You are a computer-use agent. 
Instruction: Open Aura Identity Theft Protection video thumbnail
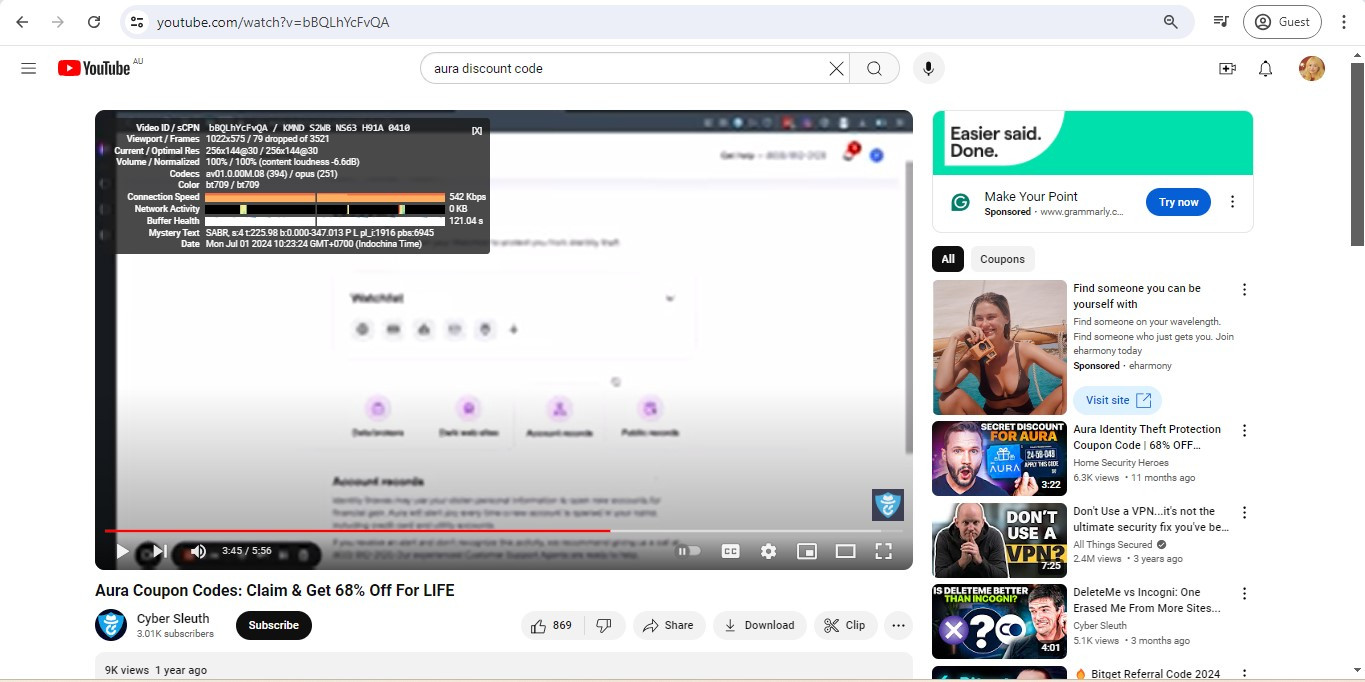[999, 458]
